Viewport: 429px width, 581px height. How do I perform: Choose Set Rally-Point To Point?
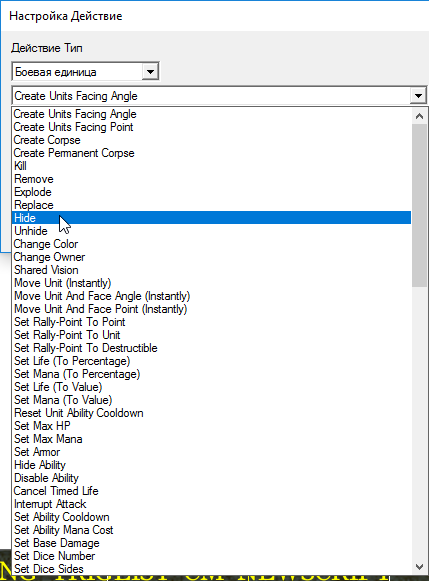pos(212,322)
